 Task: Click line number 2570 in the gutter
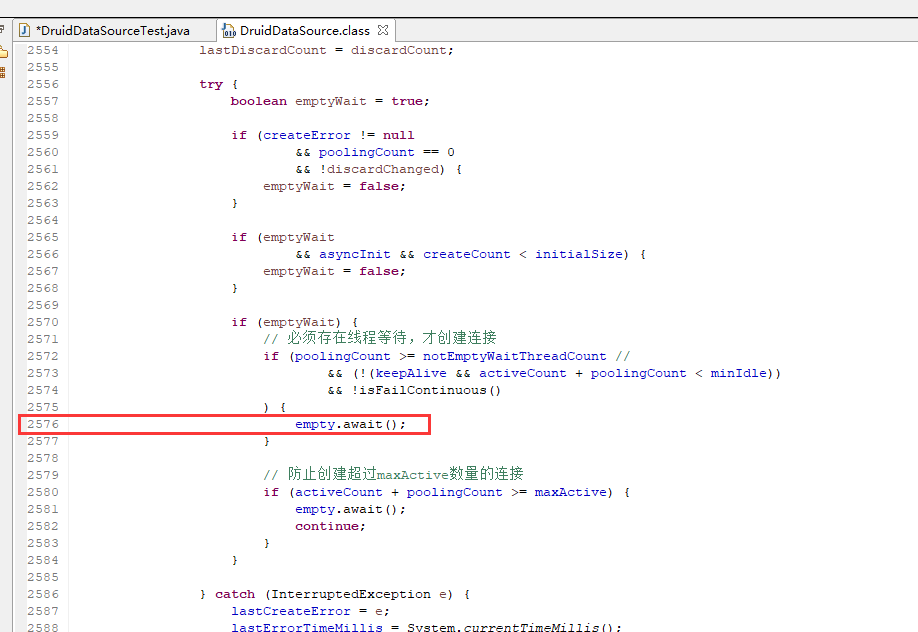[x=43, y=322]
